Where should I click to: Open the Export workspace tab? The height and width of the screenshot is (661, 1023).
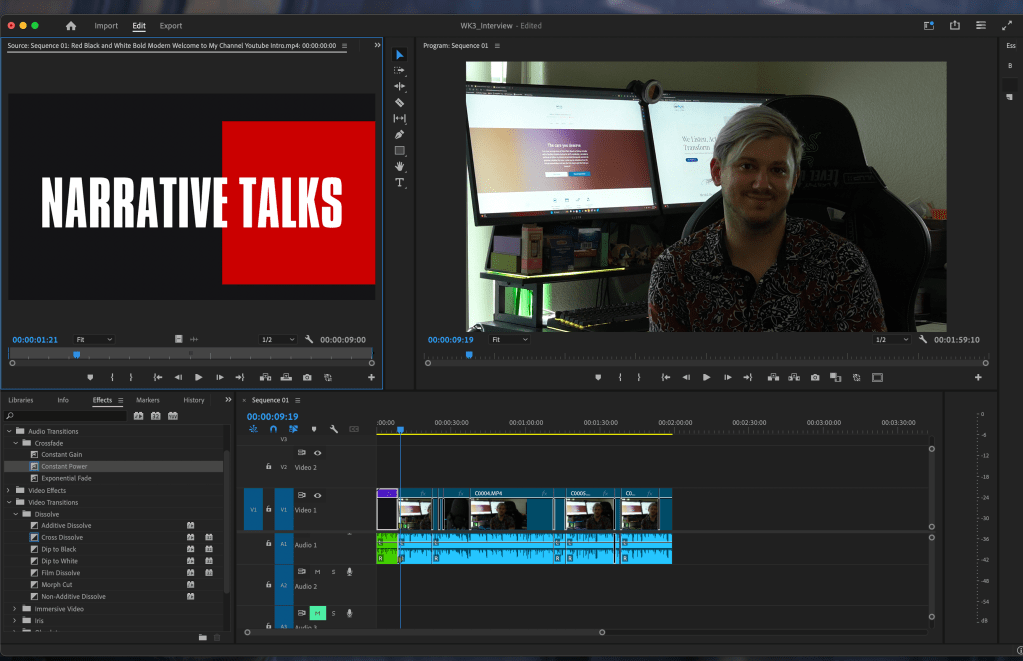[171, 25]
